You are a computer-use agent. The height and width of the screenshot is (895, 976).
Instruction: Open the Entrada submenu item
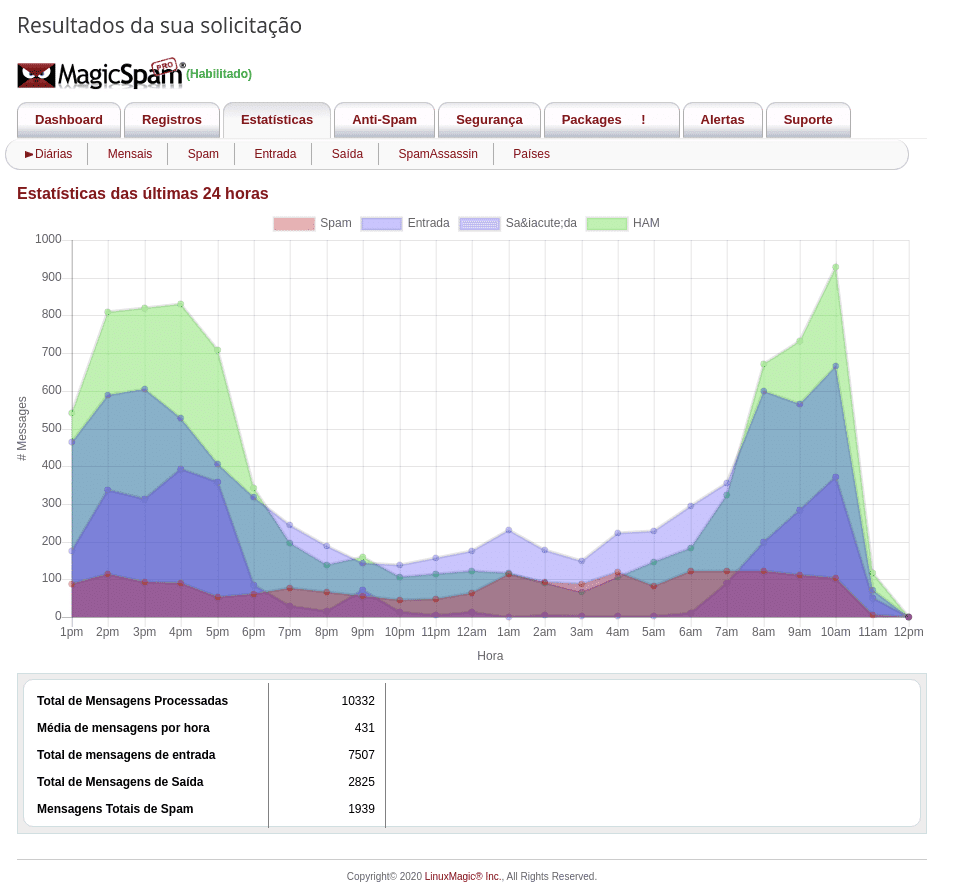275,154
